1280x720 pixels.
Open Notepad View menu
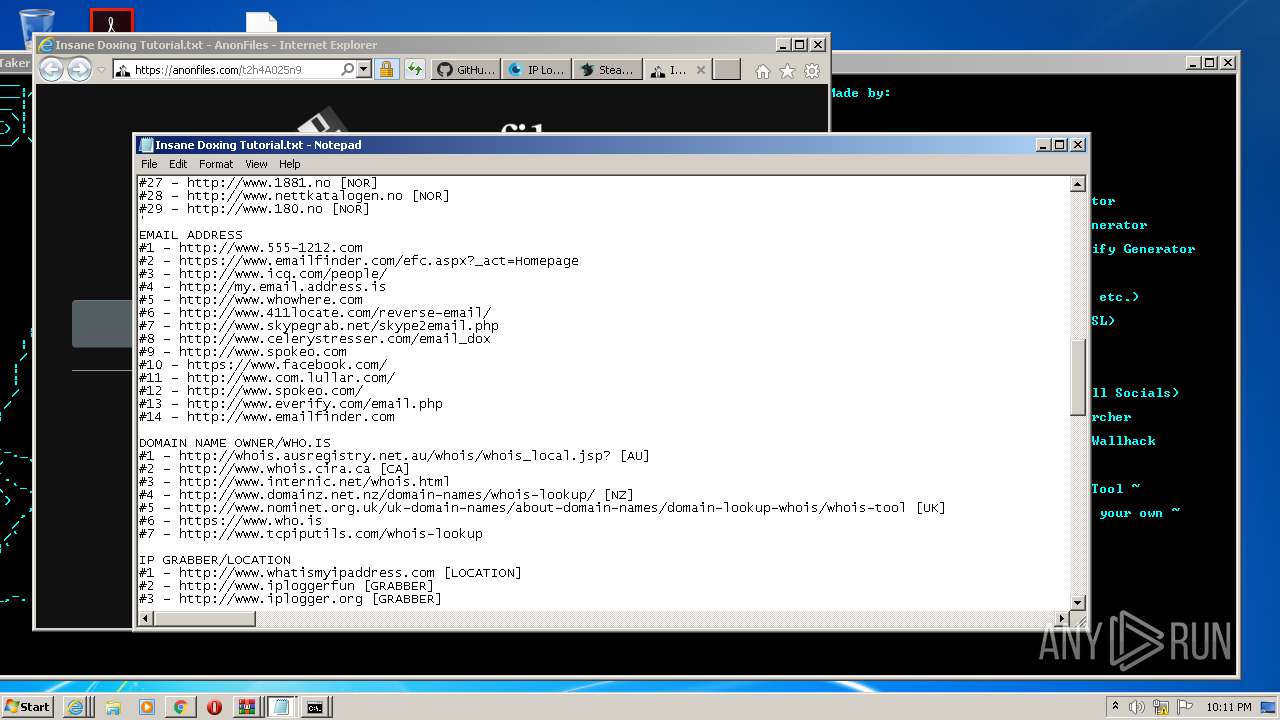[256, 164]
